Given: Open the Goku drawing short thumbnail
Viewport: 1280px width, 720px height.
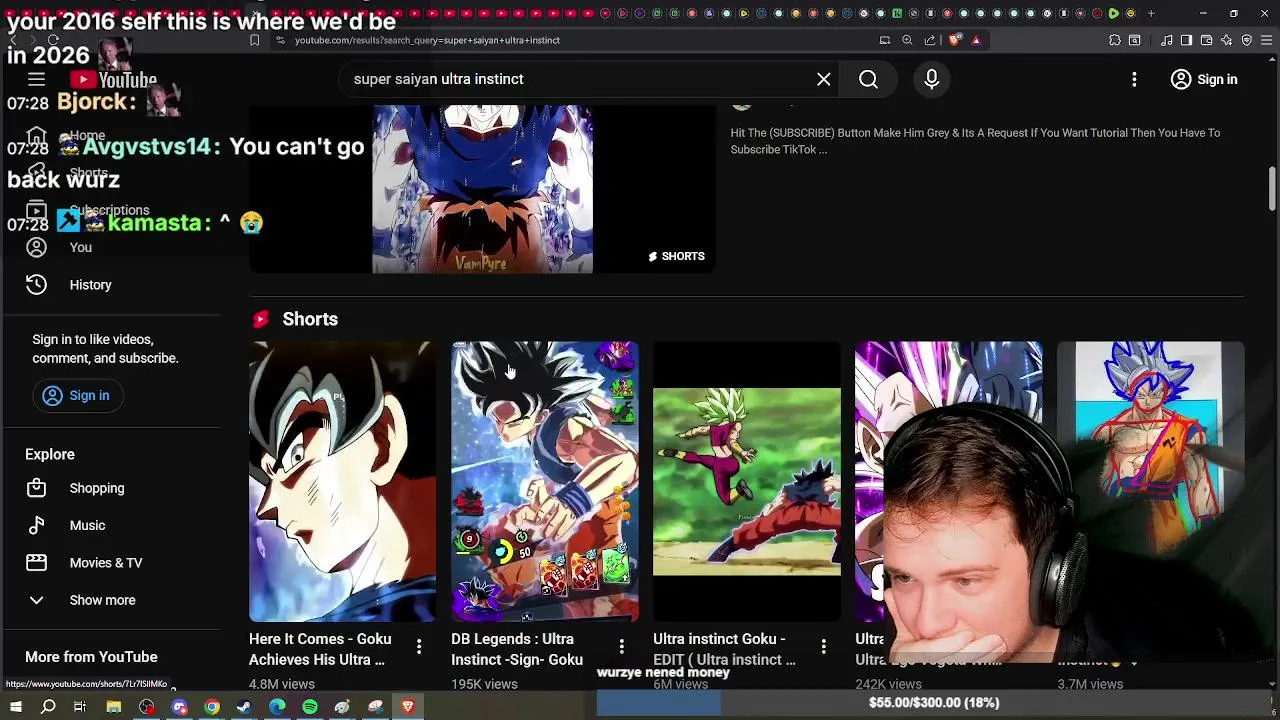Looking at the screenshot, I should (x=1150, y=445).
